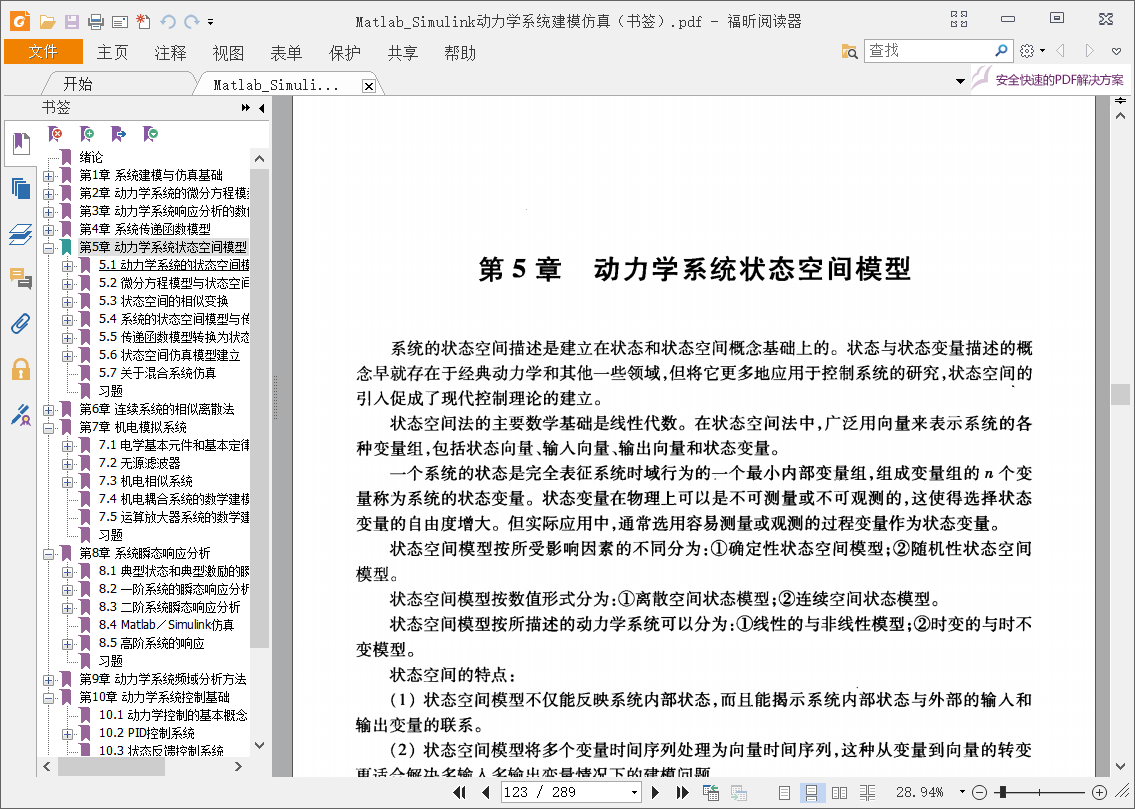
Task: Delete bookmark with red x icon
Action: (x=55, y=134)
